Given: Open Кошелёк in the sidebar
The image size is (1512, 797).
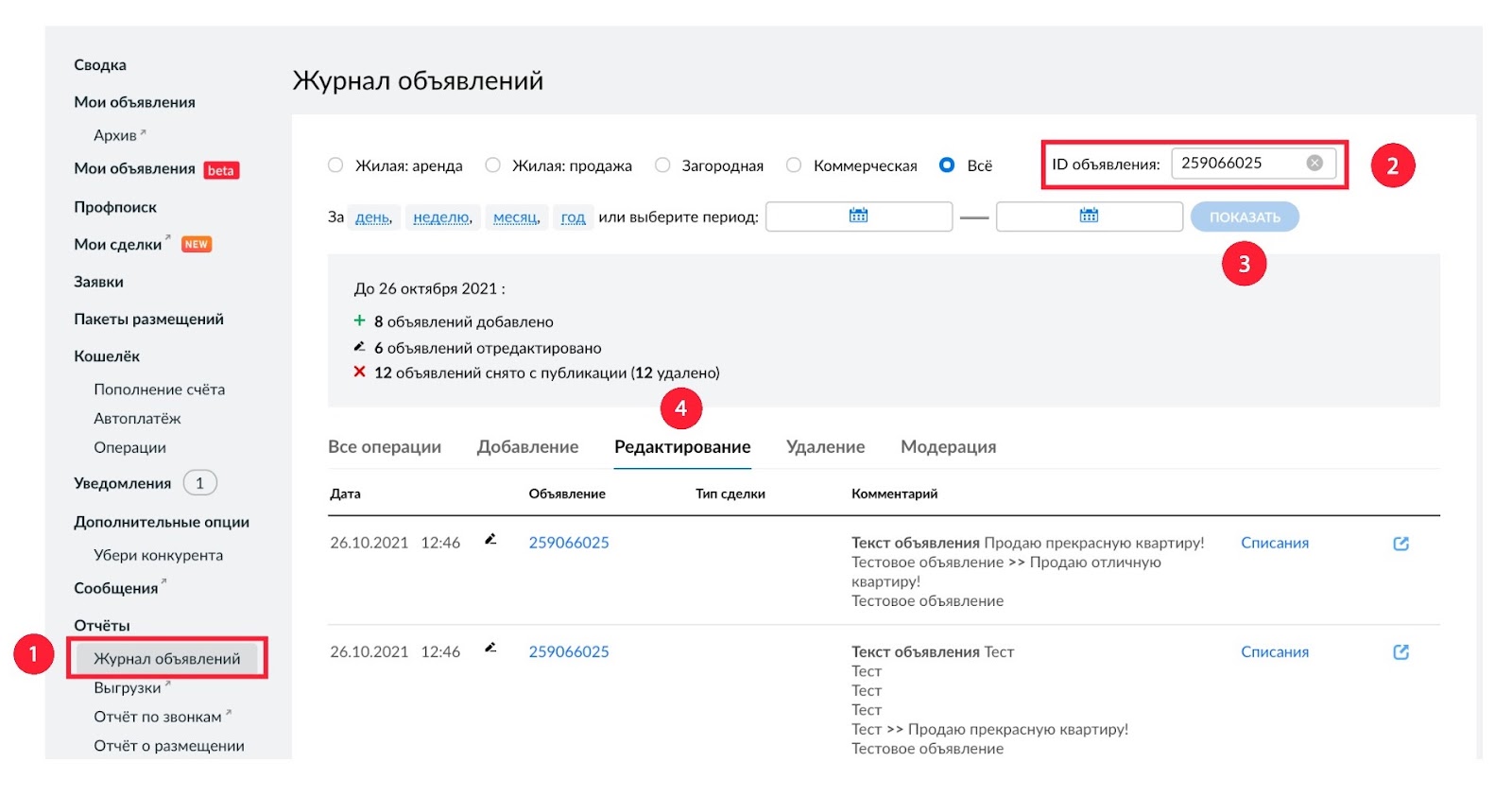Looking at the screenshot, I should (107, 356).
